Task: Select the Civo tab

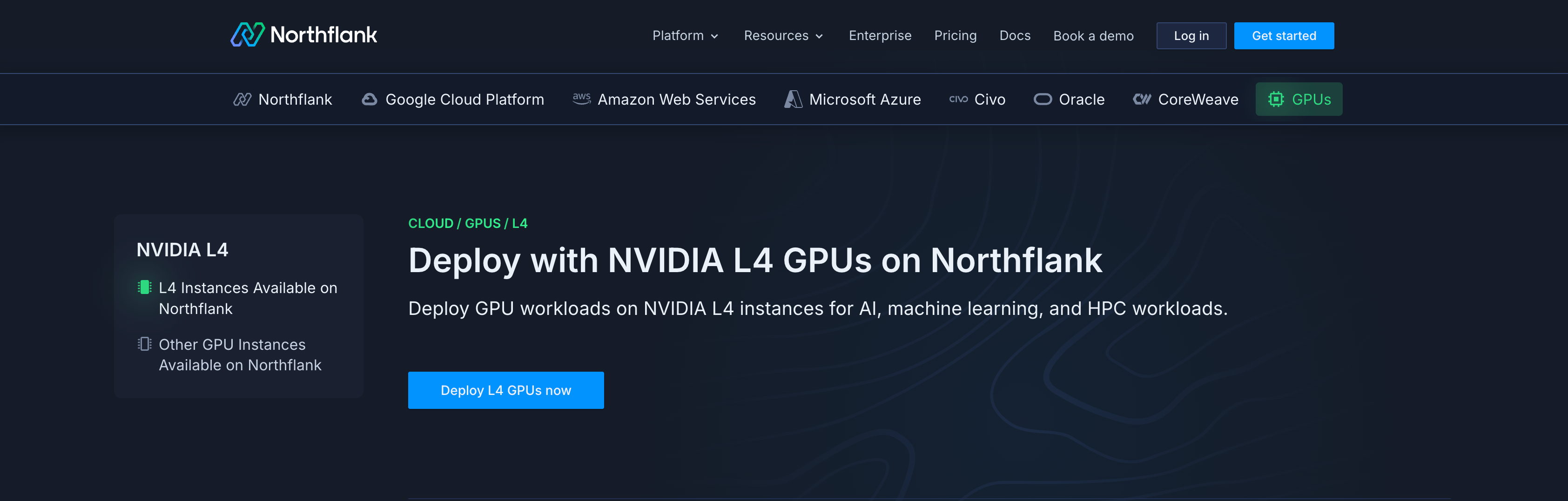Action: pos(977,99)
